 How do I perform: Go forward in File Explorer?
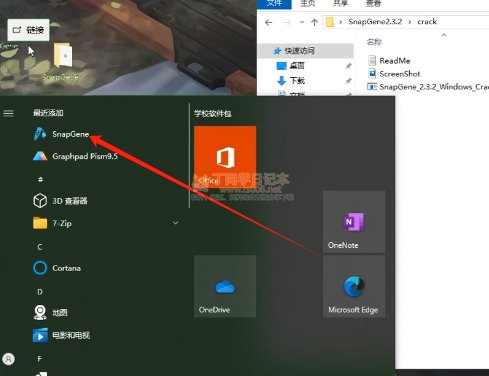click(x=286, y=22)
